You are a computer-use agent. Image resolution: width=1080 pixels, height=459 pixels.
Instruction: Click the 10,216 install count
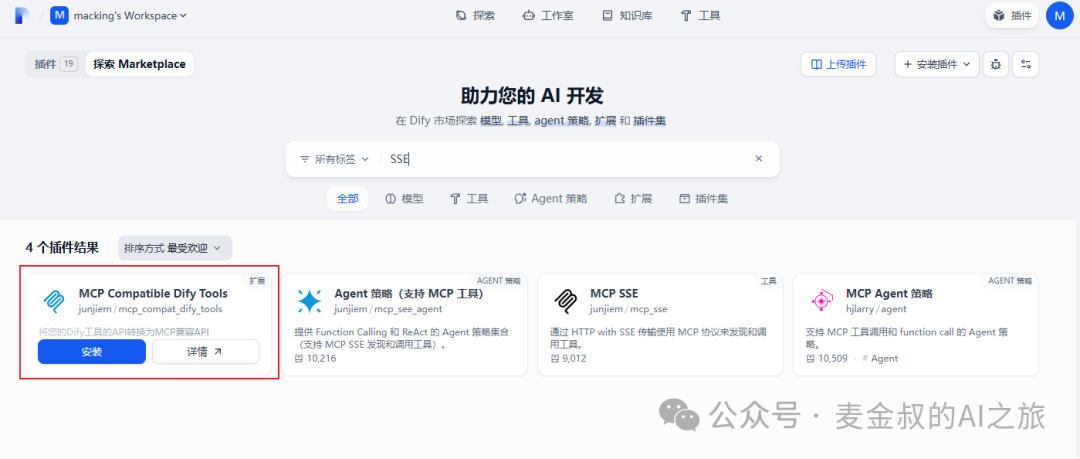click(315, 358)
